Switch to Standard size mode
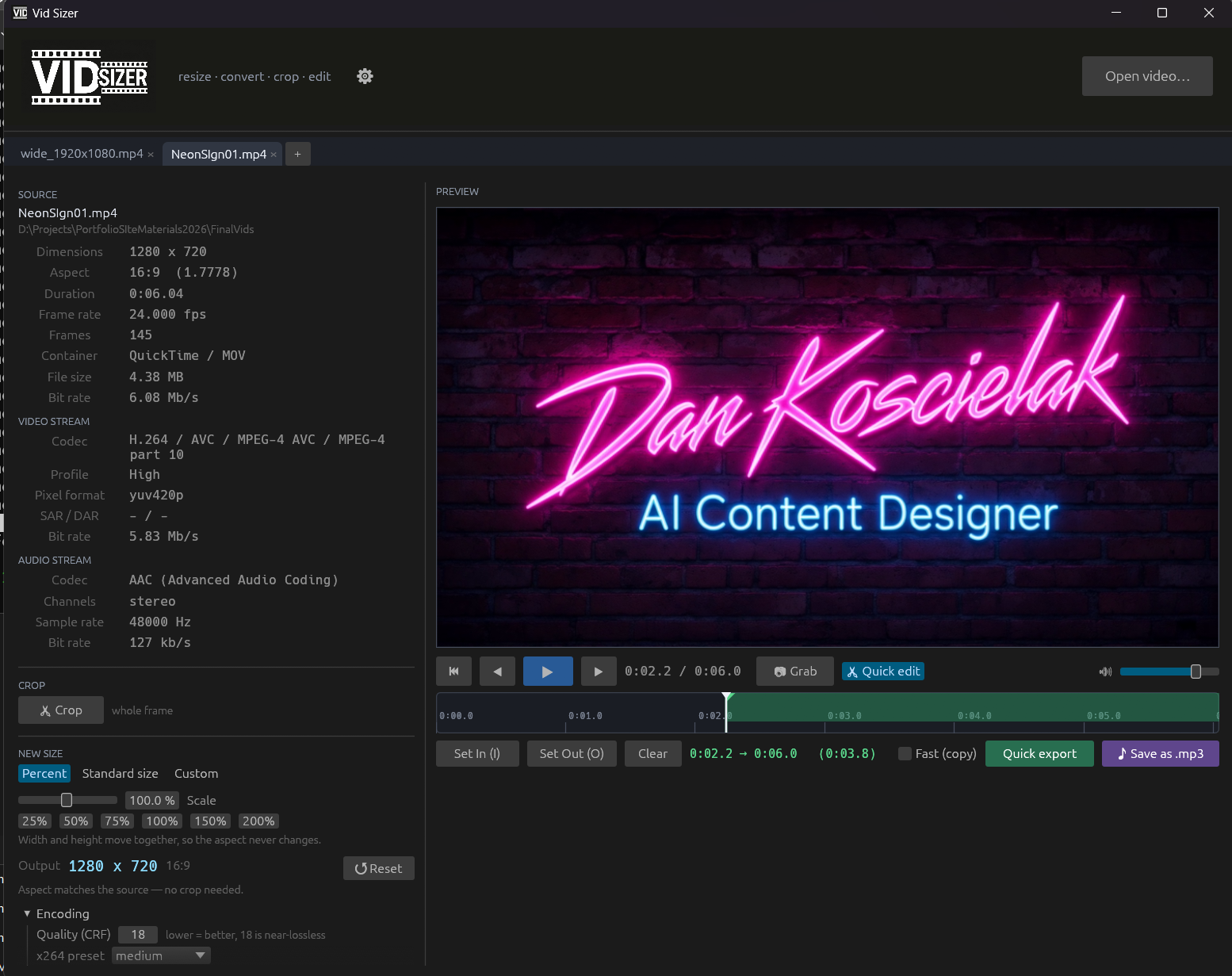The height and width of the screenshot is (976, 1232). point(121,774)
